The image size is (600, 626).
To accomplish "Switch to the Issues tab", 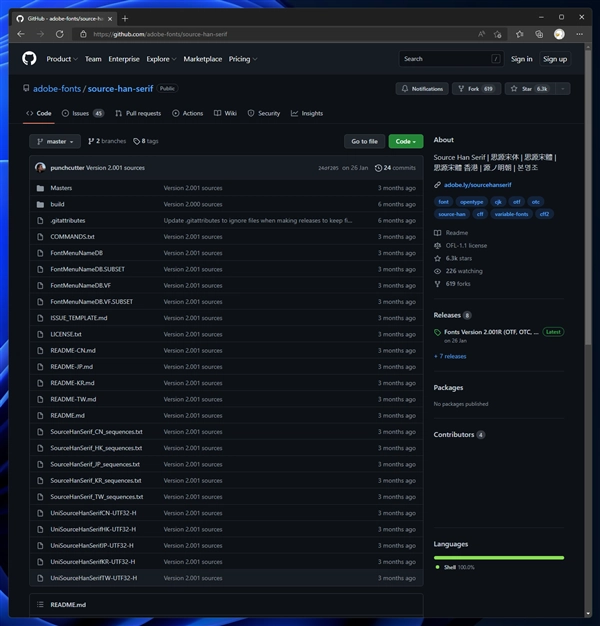I will [83, 113].
